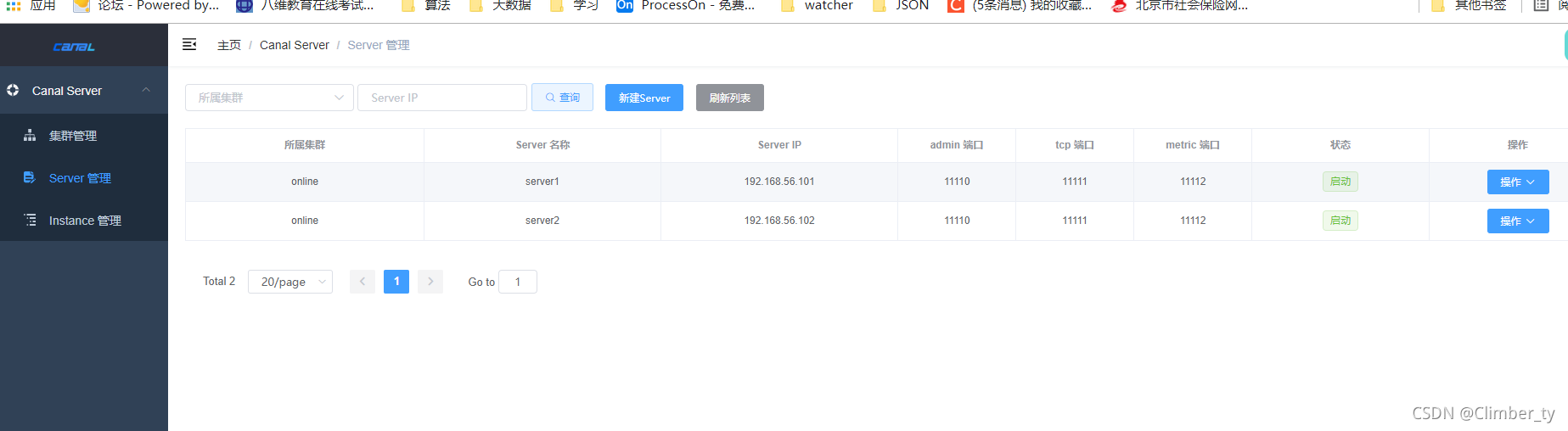Screen dimensions: 1568x431
Task: Click the 刷新列表 button
Action: (730, 98)
